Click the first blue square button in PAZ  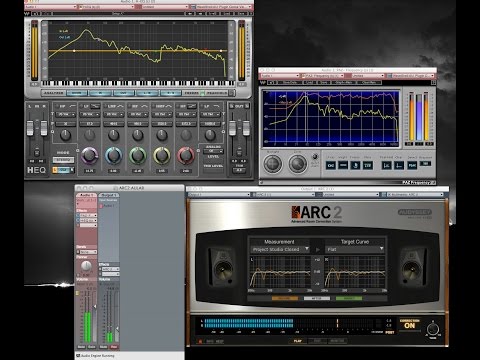tap(331, 165)
